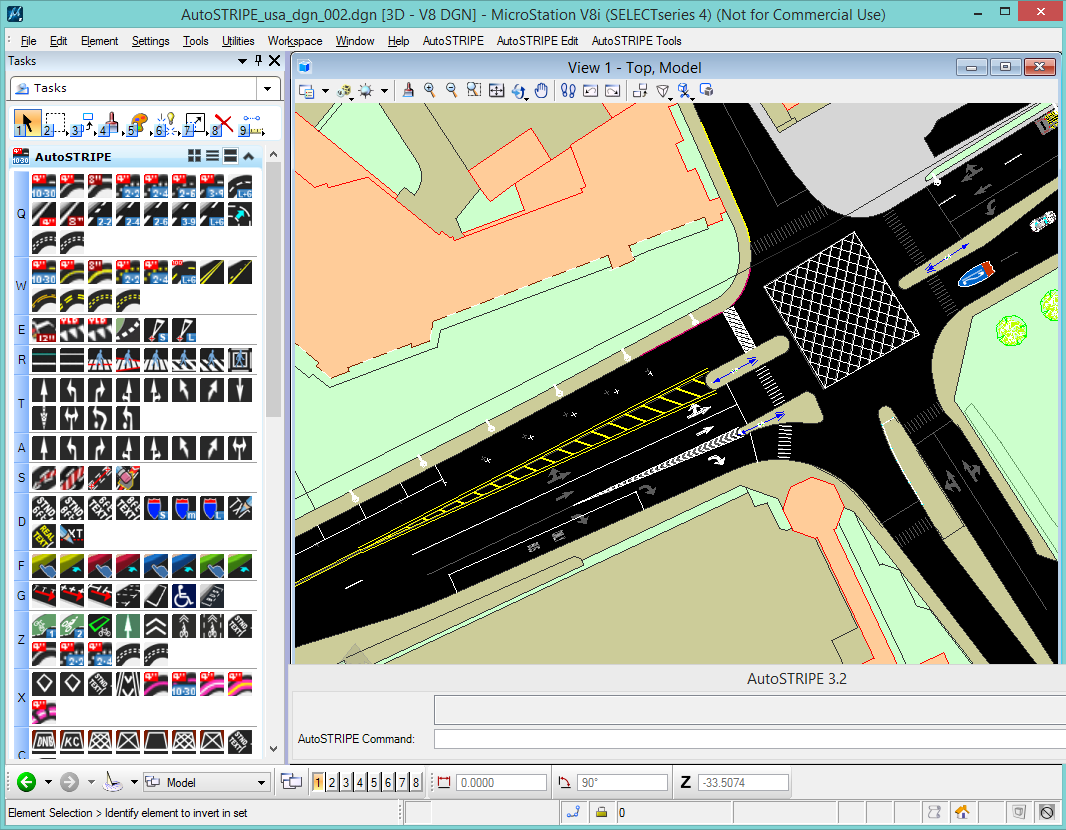Switch AutoSTRIPE panel to list layout
This screenshot has height=830, width=1066.
point(212,156)
